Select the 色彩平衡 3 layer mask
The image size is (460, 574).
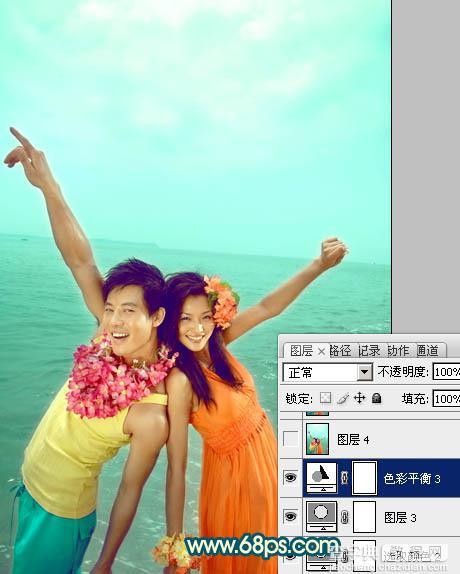tap(364, 478)
